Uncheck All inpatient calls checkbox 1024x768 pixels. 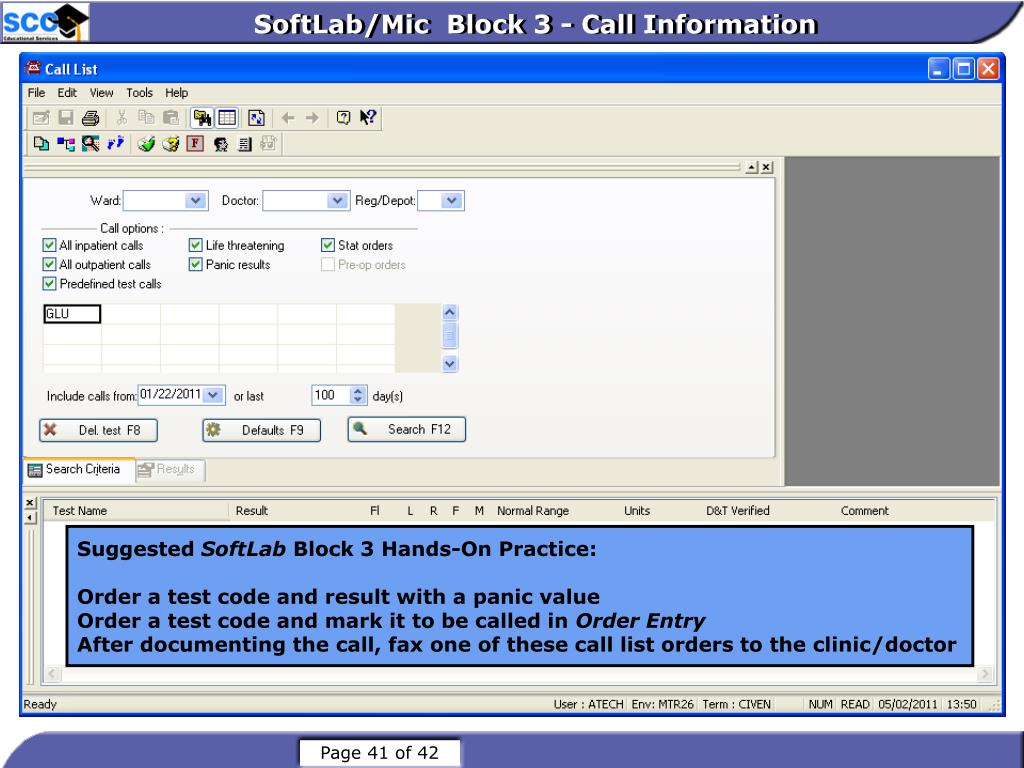point(49,246)
